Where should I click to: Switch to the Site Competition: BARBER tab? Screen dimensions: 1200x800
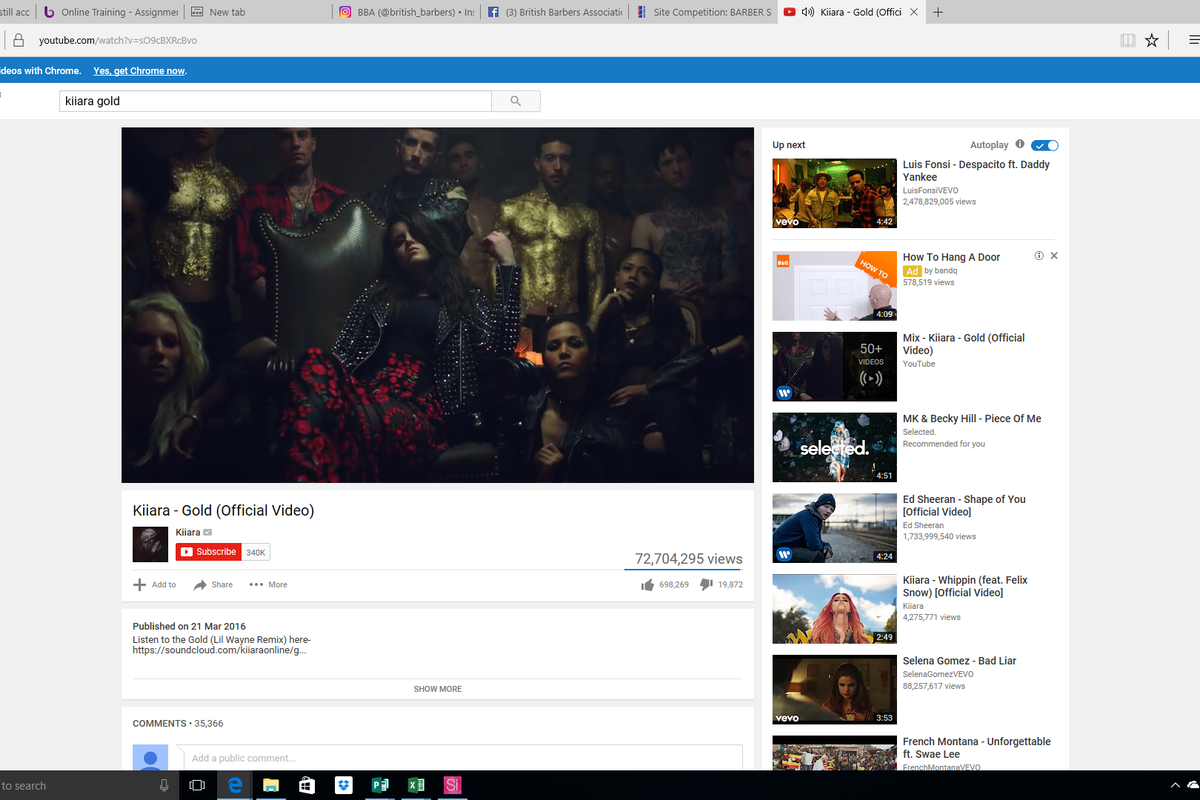[702, 13]
